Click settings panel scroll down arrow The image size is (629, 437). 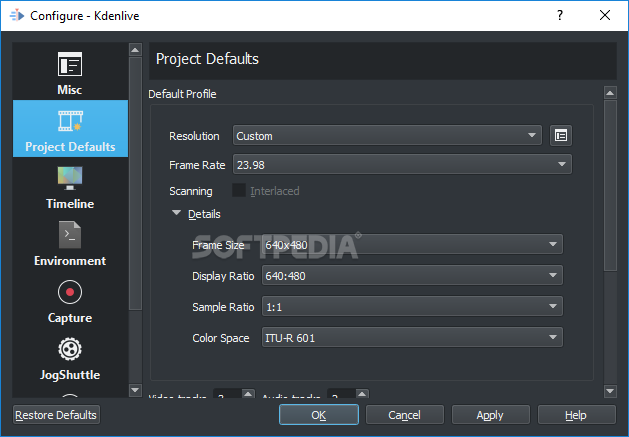[x=610, y=390]
